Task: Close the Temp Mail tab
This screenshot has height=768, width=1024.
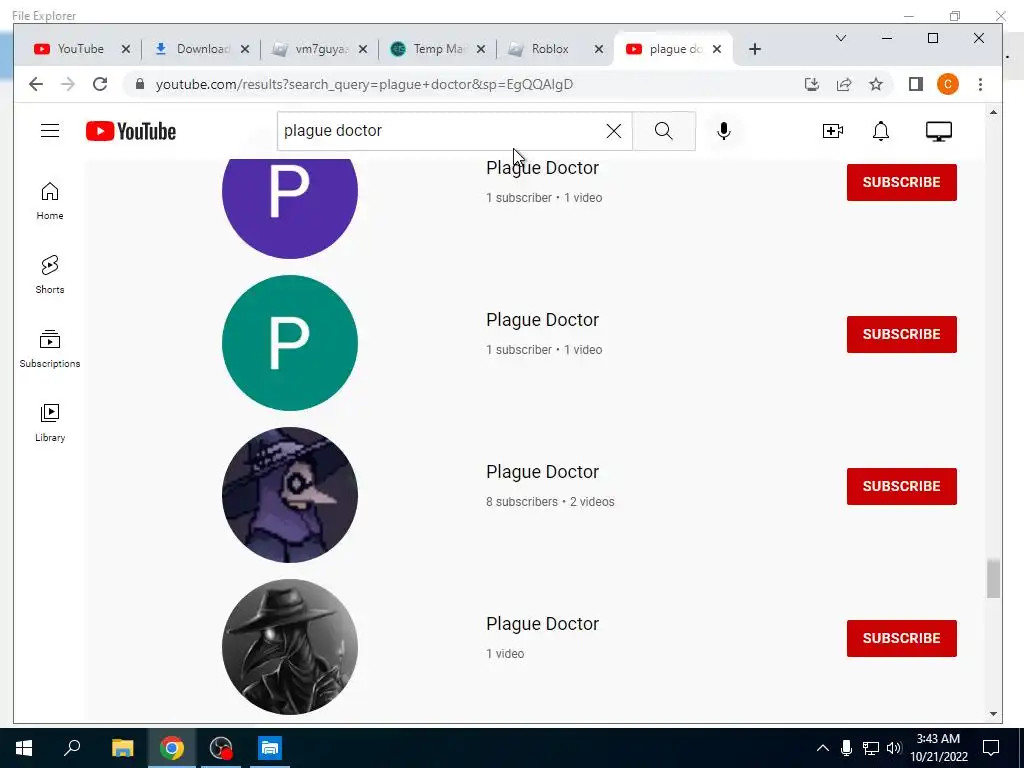Action: coord(481,49)
